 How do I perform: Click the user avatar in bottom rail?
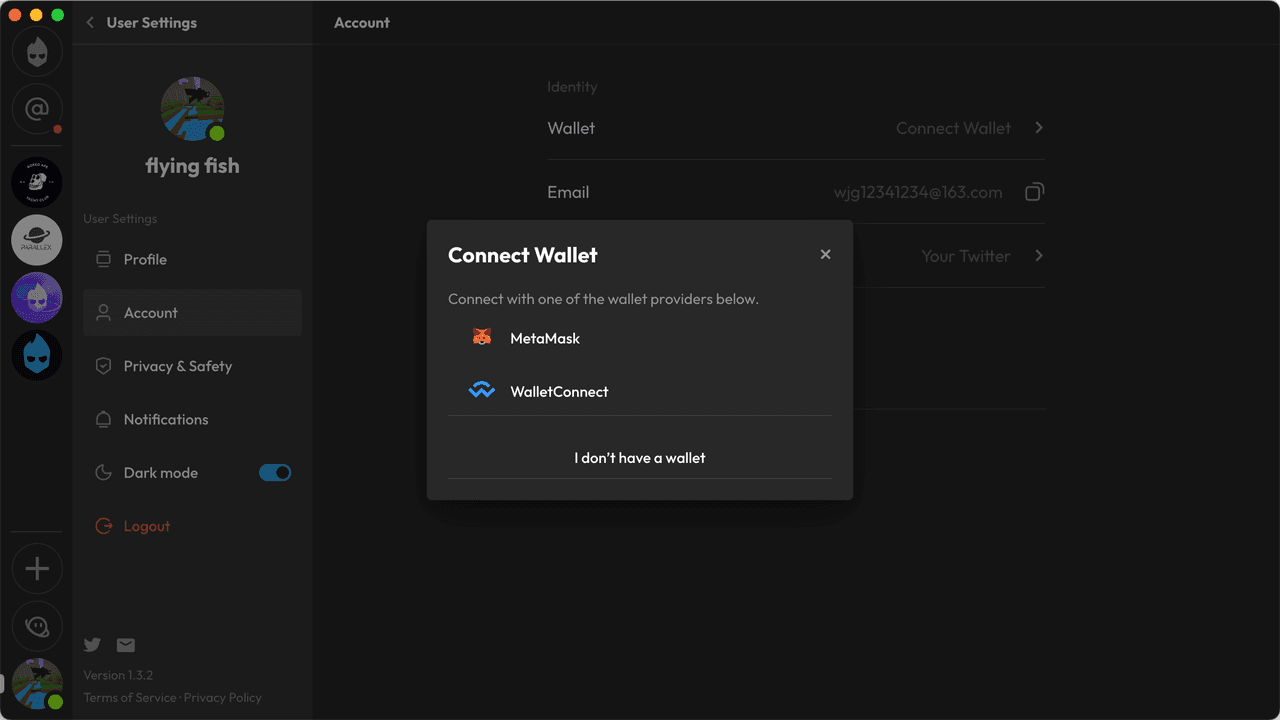click(37, 684)
